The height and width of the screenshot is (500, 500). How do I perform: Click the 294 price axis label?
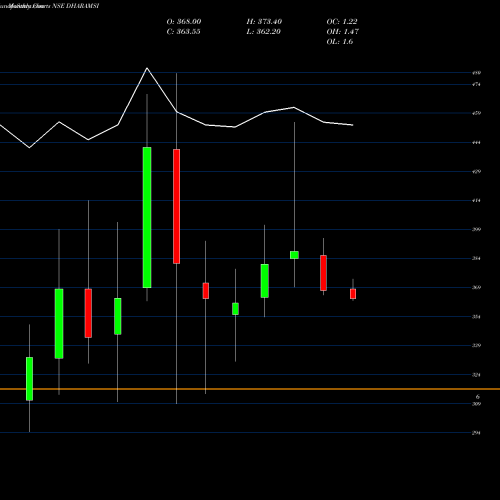click(476, 433)
